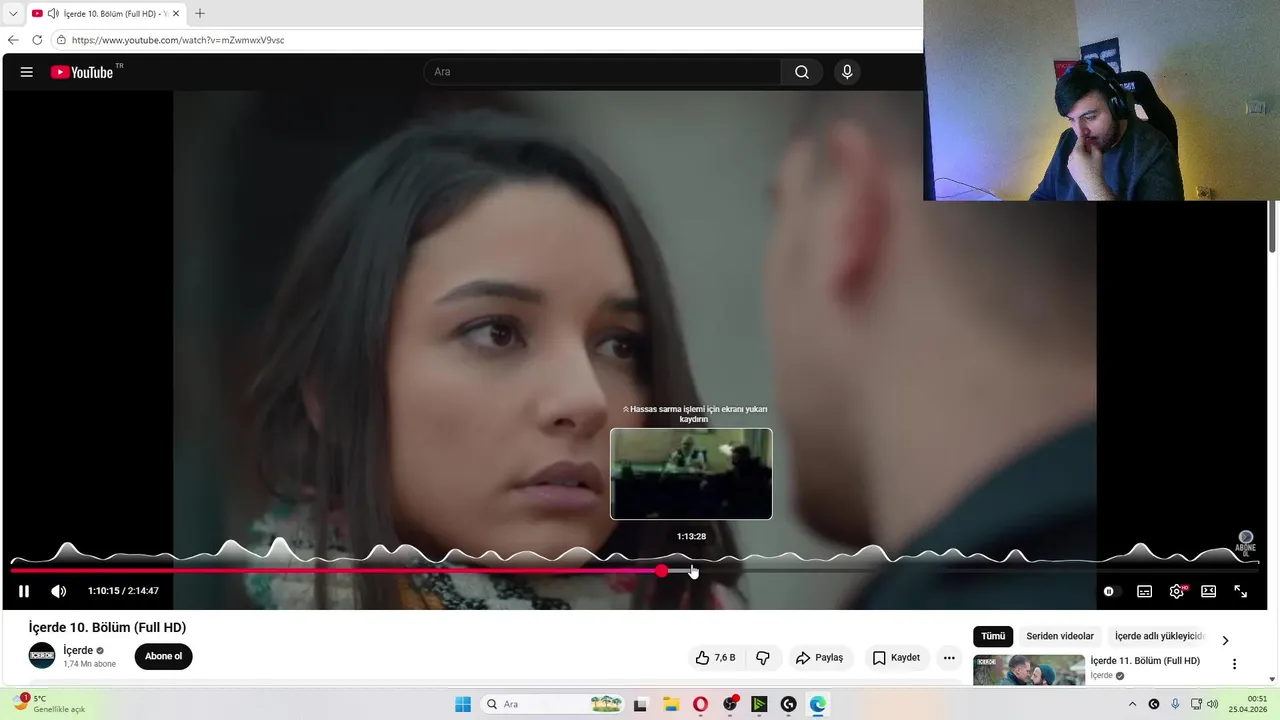The width and height of the screenshot is (1280, 720).
Task: Start voice search with the microphone icon
Action: 847,72
